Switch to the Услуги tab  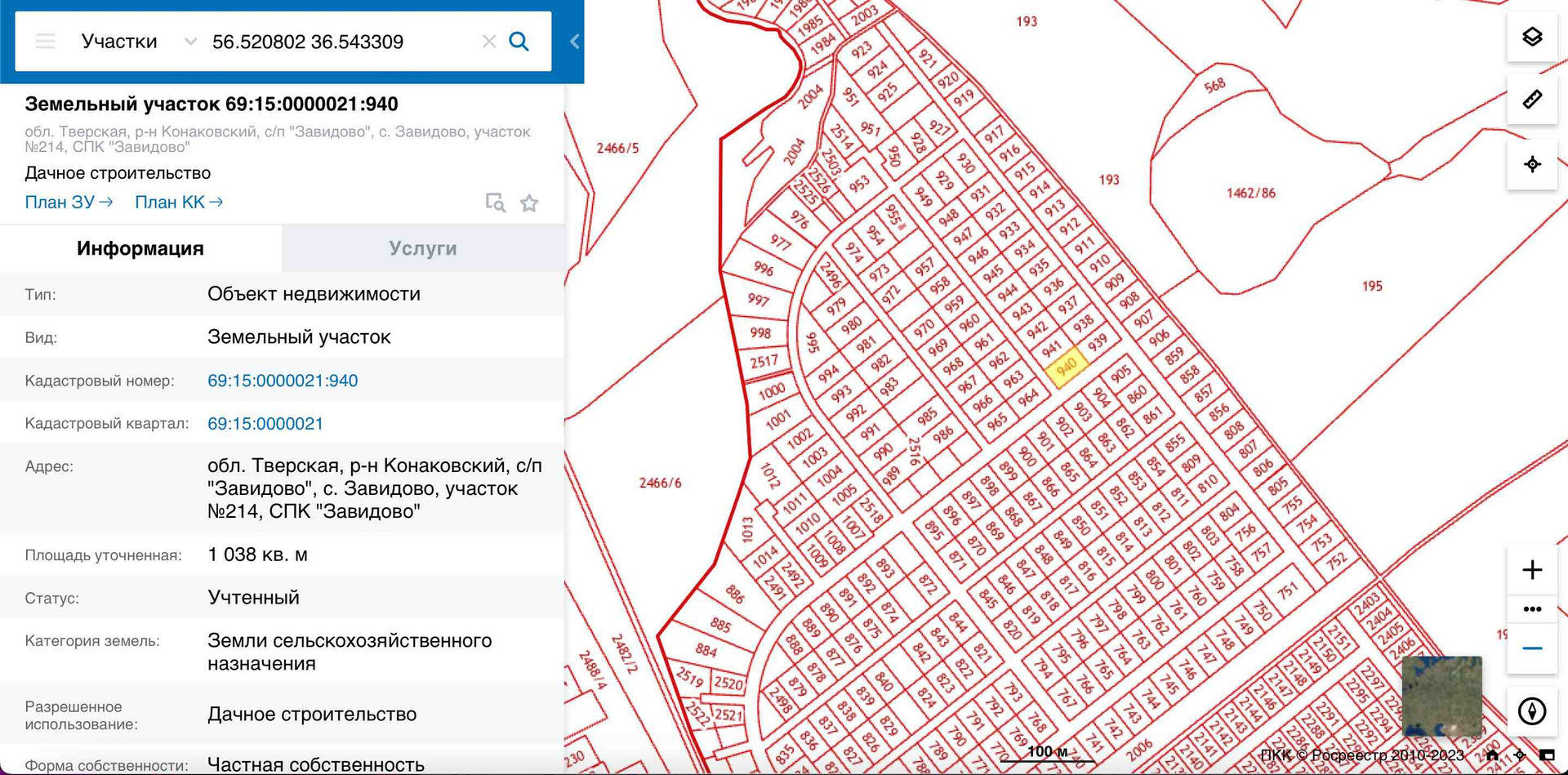422,248
